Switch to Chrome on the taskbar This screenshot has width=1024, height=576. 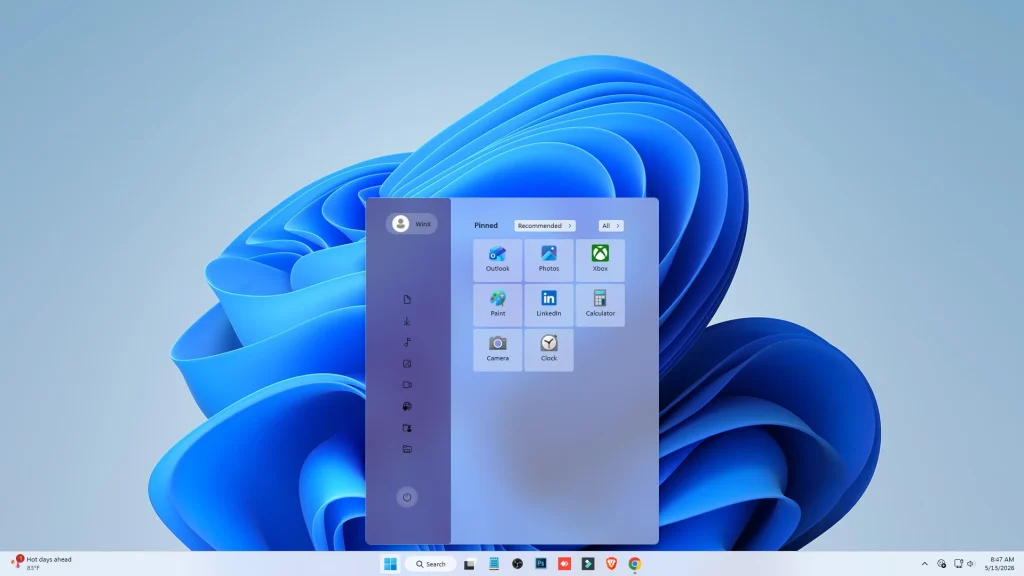(635, 564)
